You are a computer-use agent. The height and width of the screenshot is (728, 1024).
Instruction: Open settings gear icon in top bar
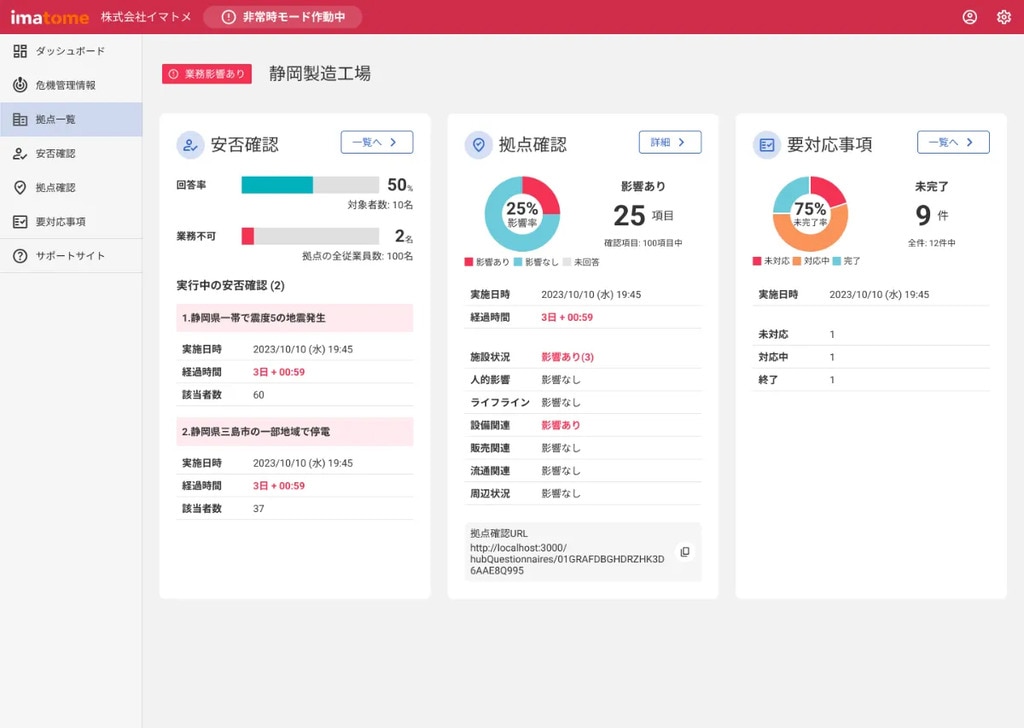(x=1004, y=17)
